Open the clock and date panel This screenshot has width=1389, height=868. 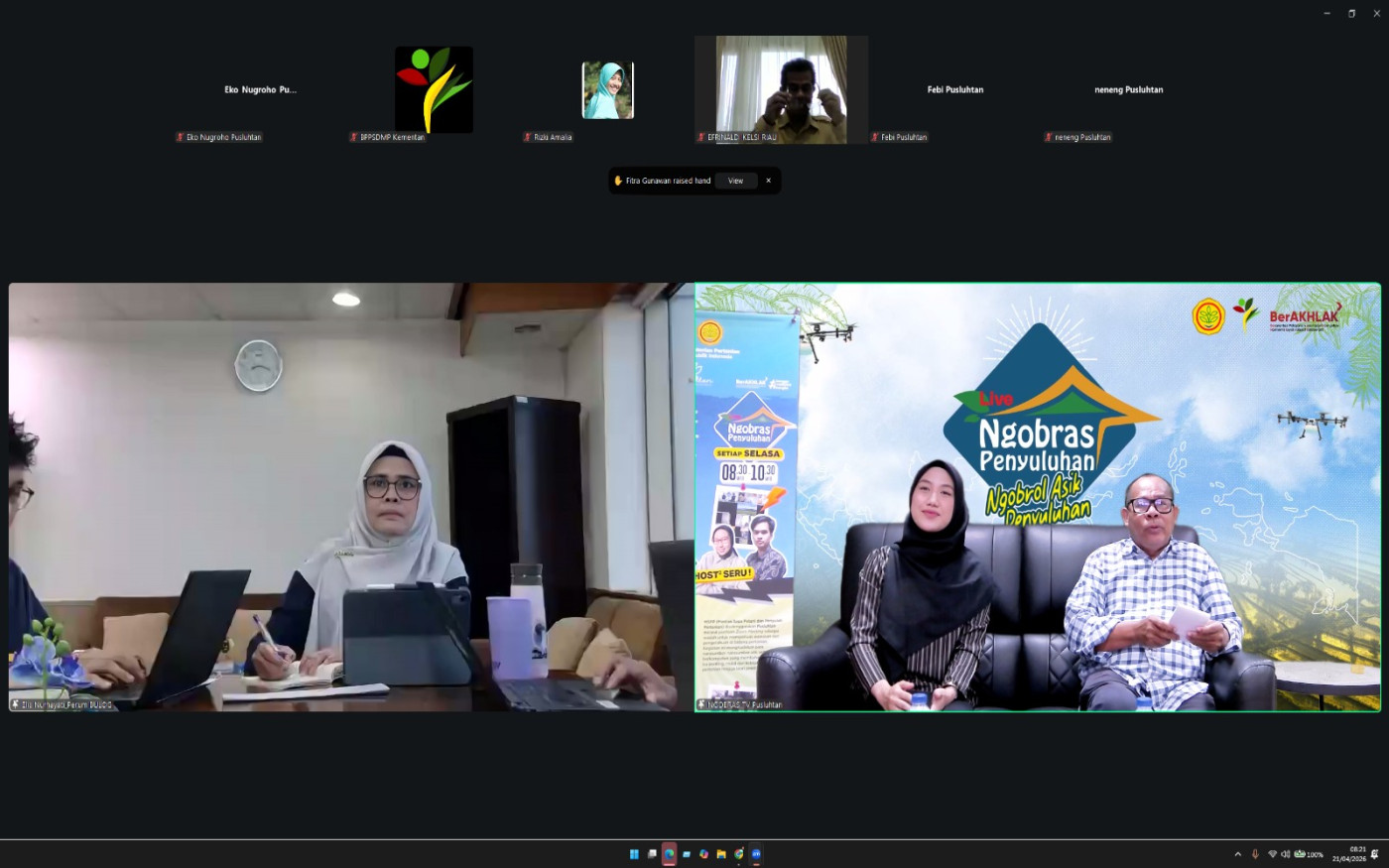tap(1349, 854)
